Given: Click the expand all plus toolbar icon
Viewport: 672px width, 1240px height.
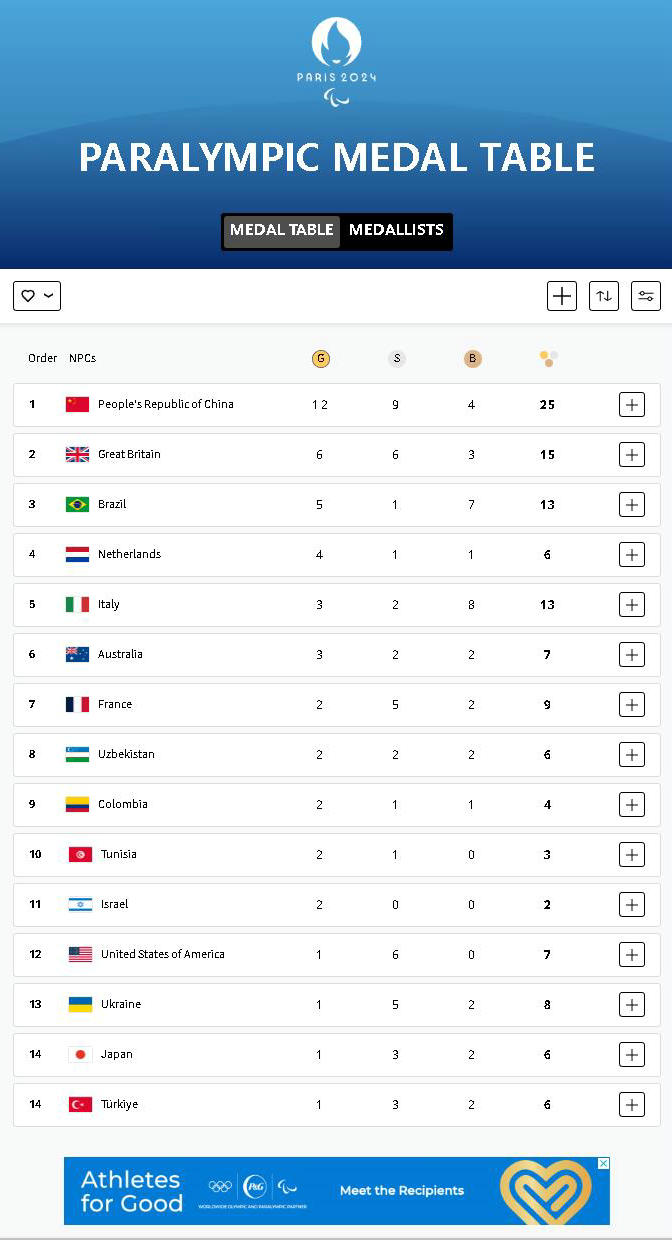Looking at the screenshot, I should (562, 296).
